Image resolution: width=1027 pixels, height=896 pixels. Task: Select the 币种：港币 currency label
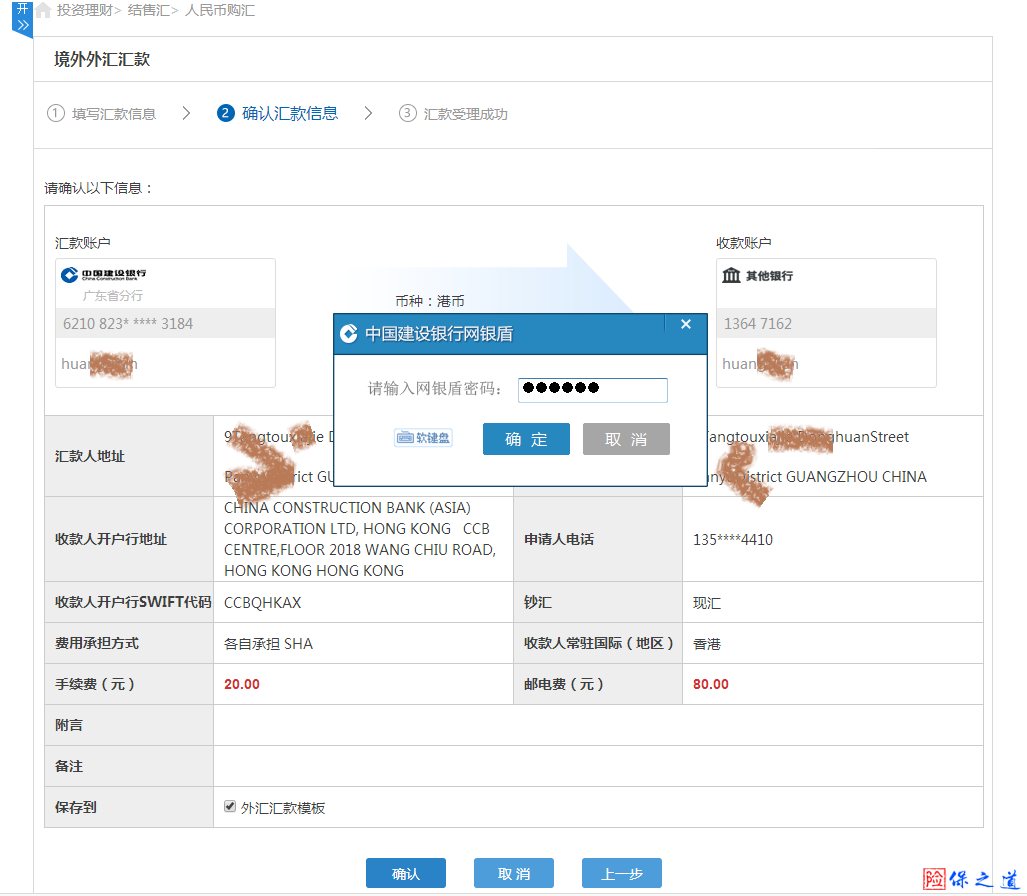430,301
